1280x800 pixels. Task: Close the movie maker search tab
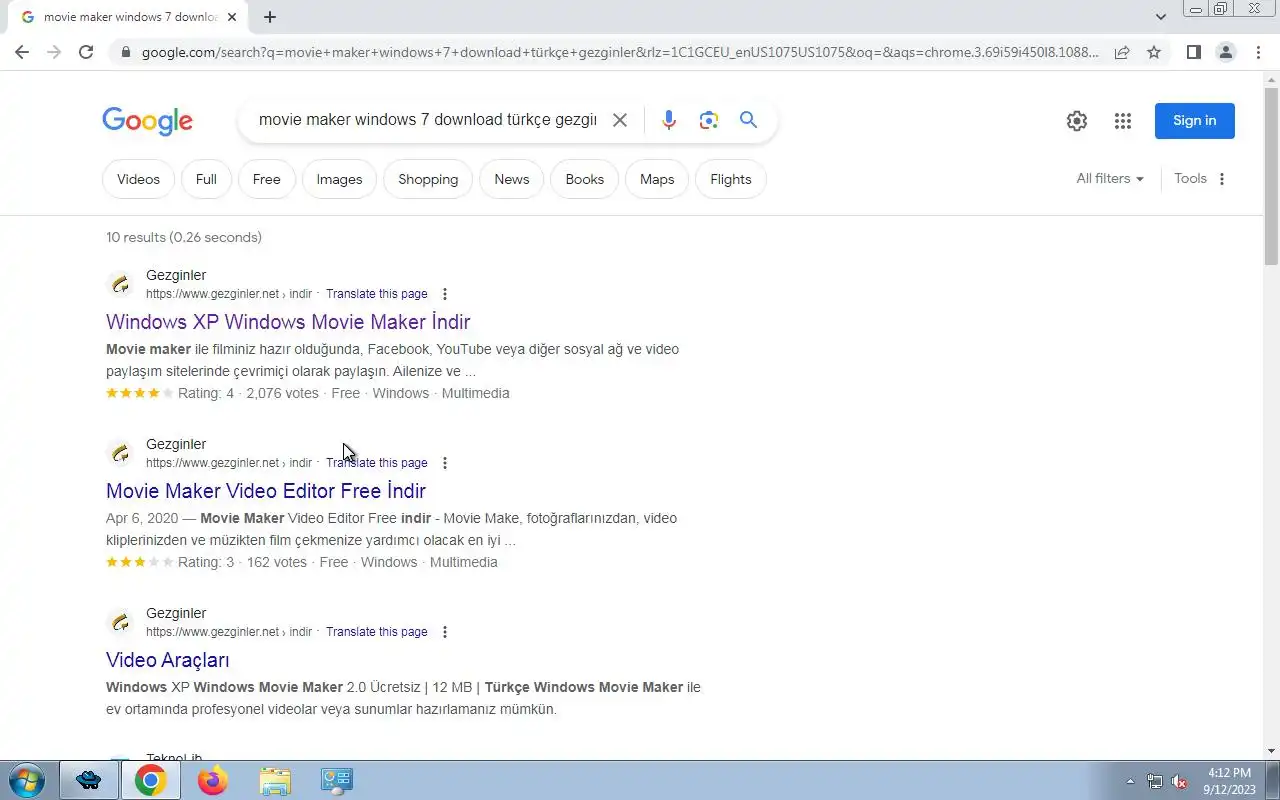tap(233, 17)
